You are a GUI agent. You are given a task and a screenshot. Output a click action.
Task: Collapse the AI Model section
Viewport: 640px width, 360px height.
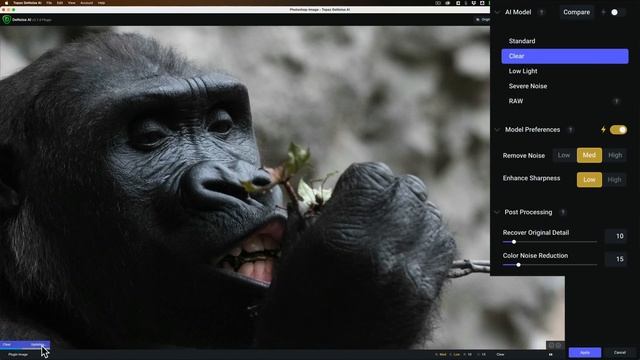coord(497,12)
